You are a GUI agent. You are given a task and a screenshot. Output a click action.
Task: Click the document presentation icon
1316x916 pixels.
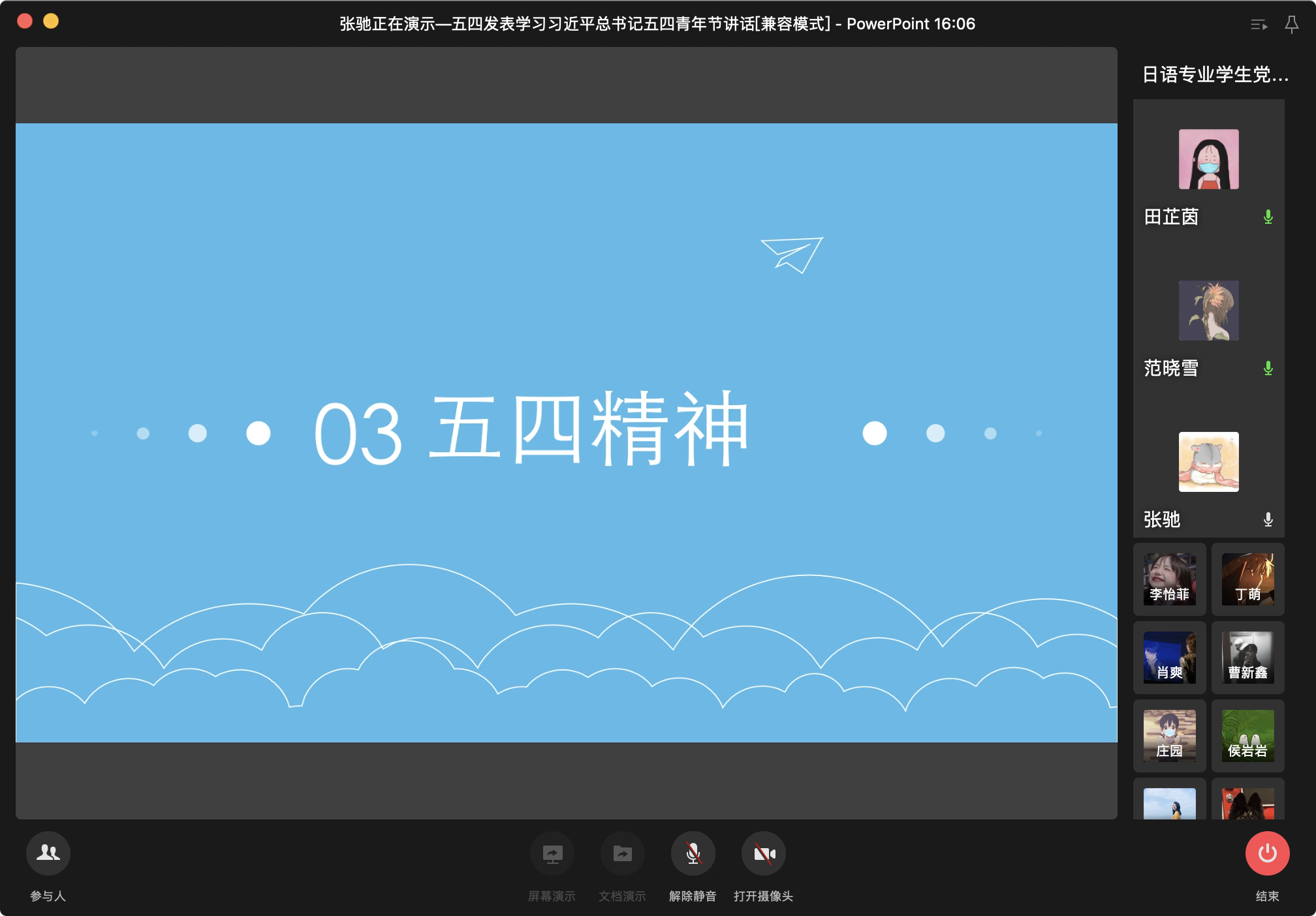point(622,853)
